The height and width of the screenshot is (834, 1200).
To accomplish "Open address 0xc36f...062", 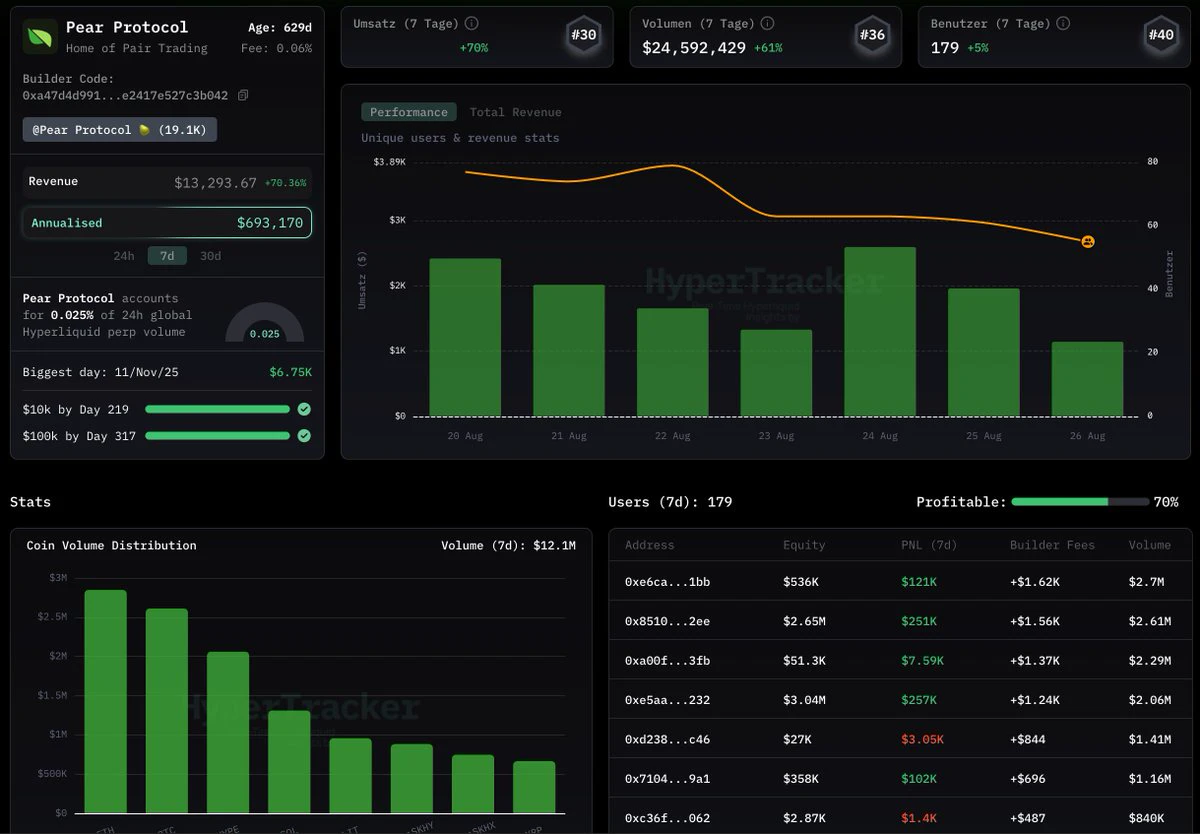I will pyautogui.click(x=667, y=818).
